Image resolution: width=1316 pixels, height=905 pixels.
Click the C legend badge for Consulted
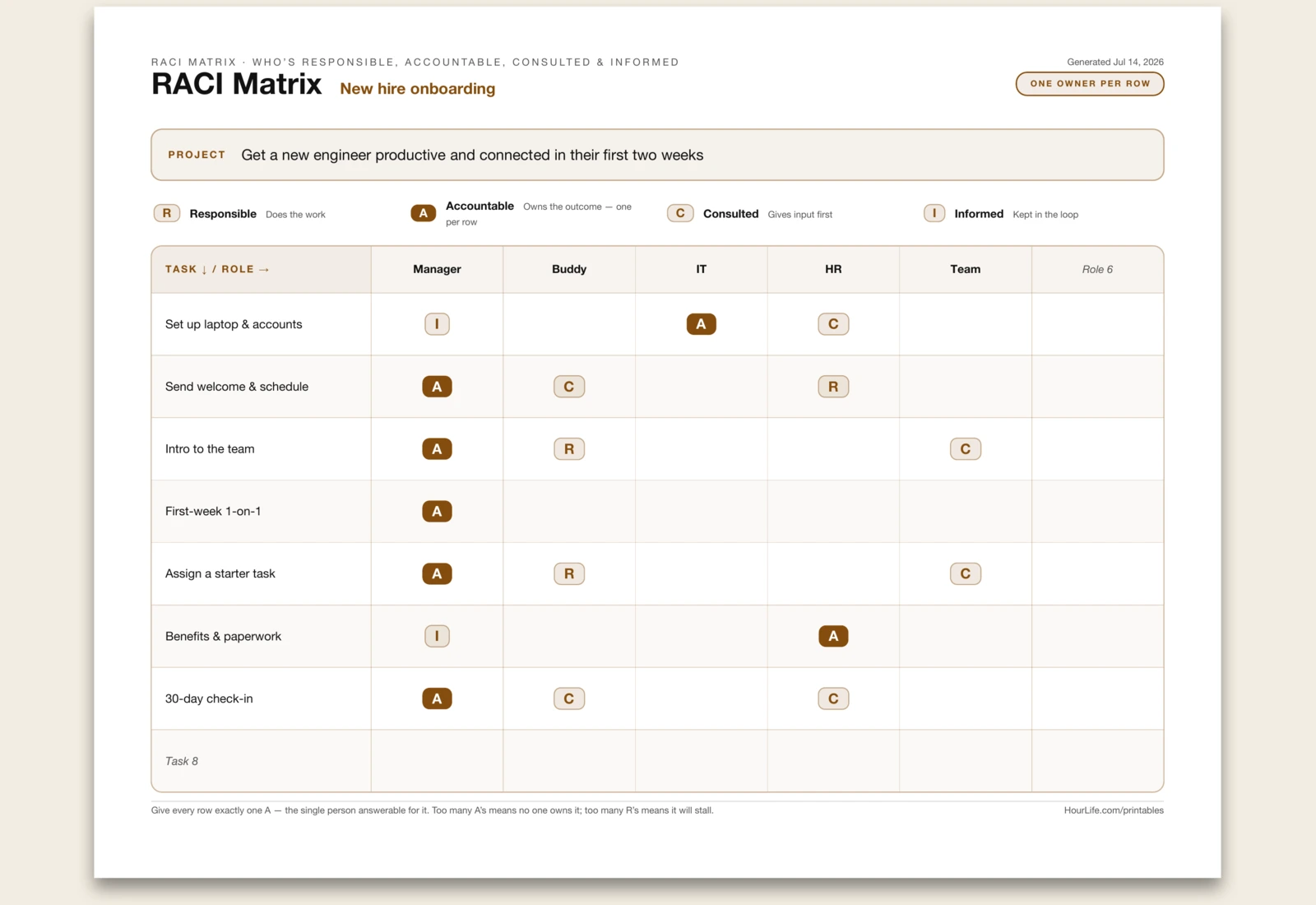tap(680, 213)
